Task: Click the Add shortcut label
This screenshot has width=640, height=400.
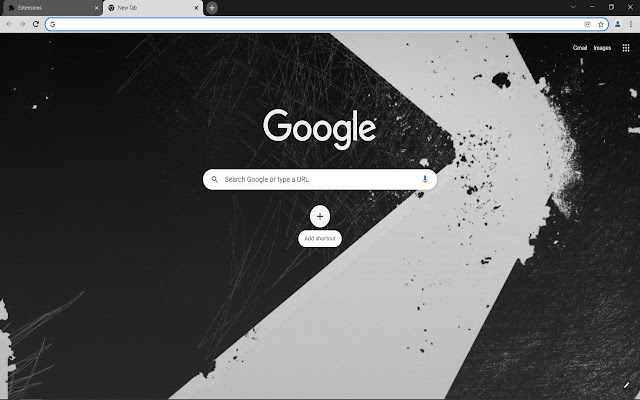Action: point(320,239)
